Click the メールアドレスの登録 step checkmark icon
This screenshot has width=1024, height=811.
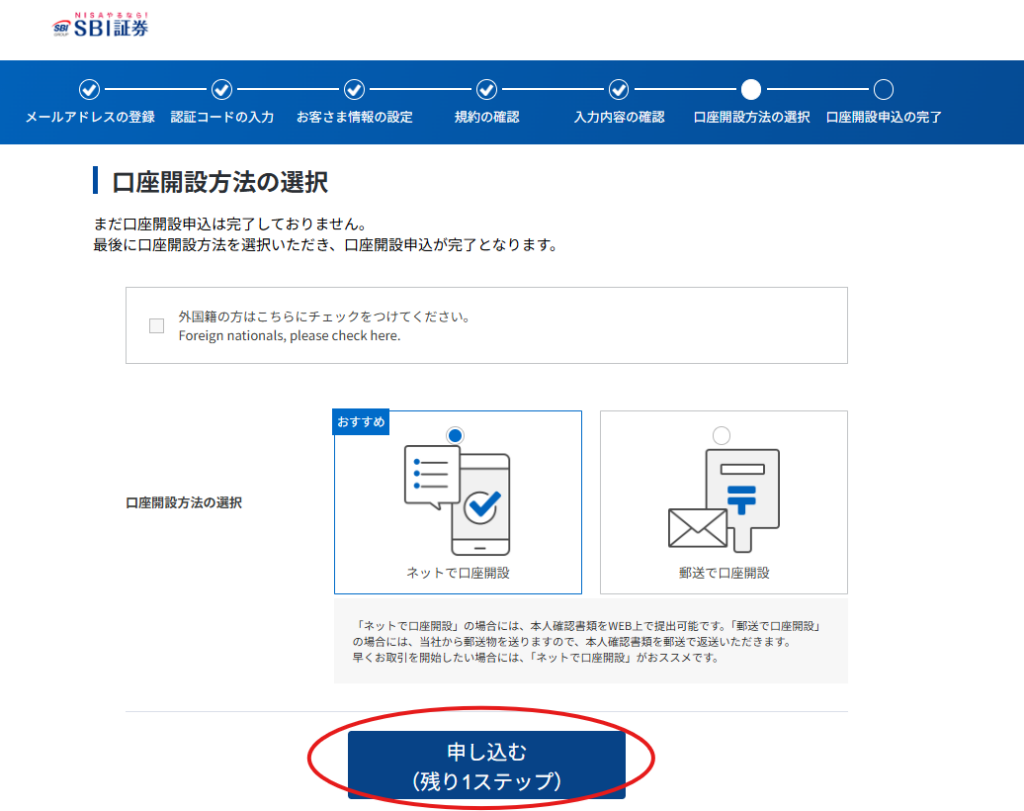(89, 90)
